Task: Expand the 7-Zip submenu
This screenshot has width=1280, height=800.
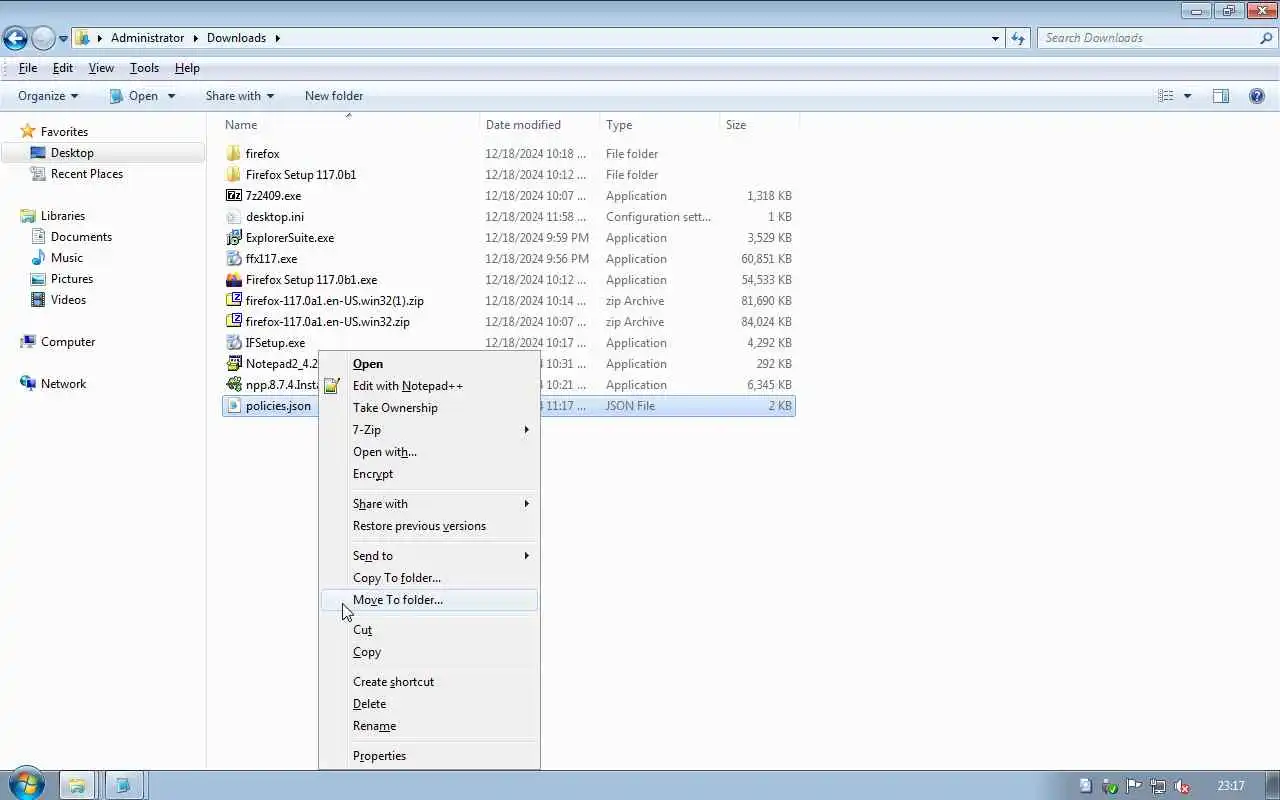Action: point(429,430)
